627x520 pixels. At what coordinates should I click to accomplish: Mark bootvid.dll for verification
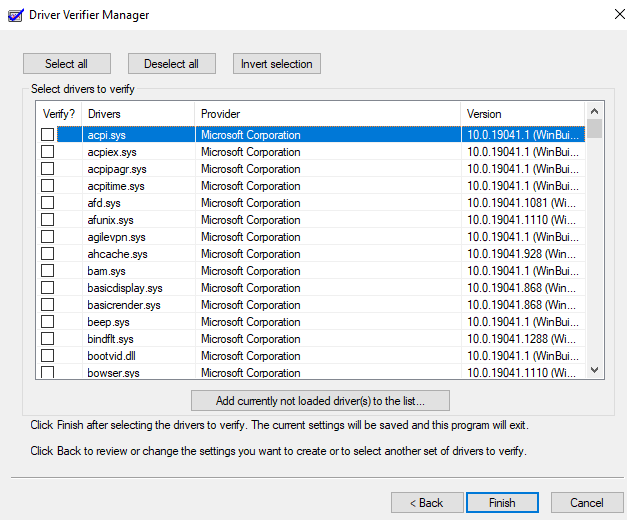(x=47, y=356)
